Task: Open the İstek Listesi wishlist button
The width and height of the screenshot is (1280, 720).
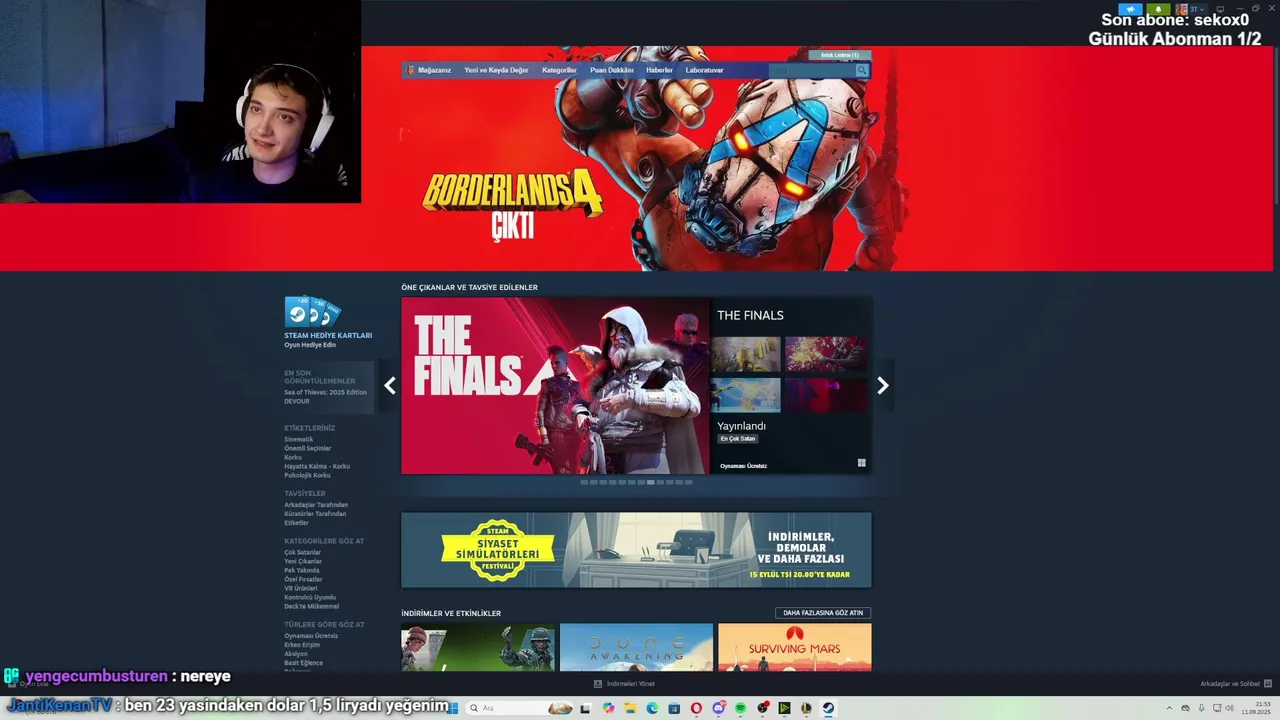Action: (839, 55)
